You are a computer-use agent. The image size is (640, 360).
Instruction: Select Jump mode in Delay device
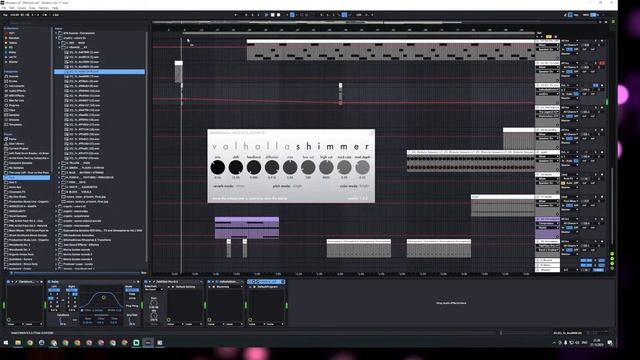coord(132,298)
